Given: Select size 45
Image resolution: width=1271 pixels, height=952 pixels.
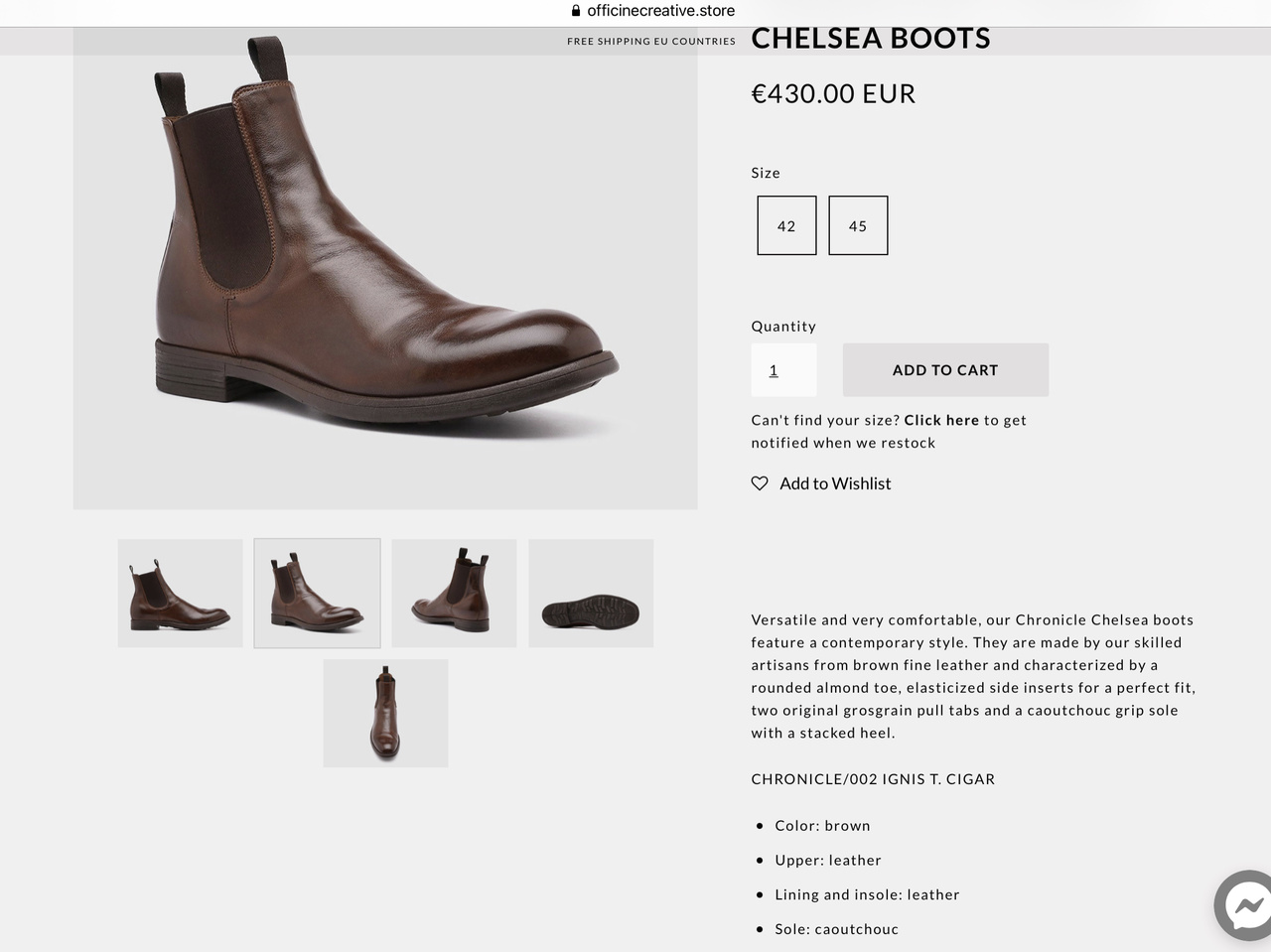Looking at the screenshot, I should pos(858,225).
